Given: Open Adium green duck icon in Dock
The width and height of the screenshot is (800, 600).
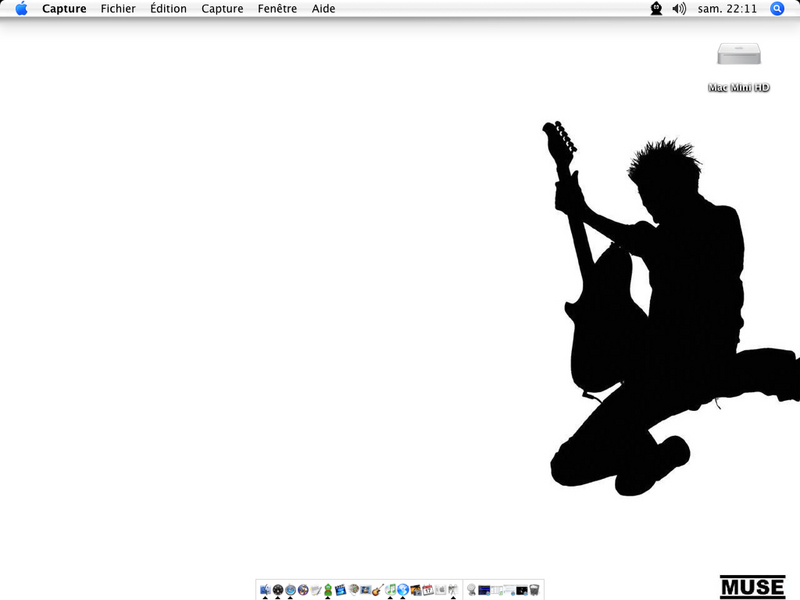Looking at the screenshot, I should pyautogui.click(x=328, y=590).
